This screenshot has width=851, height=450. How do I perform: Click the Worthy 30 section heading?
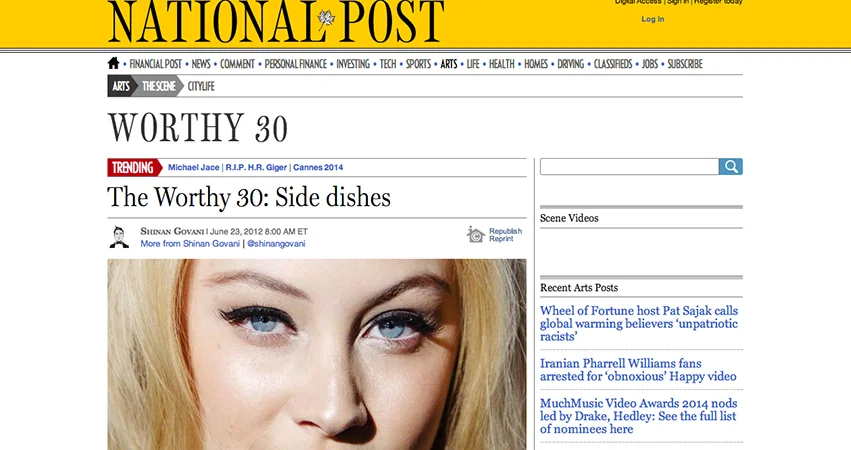(198, 128)
